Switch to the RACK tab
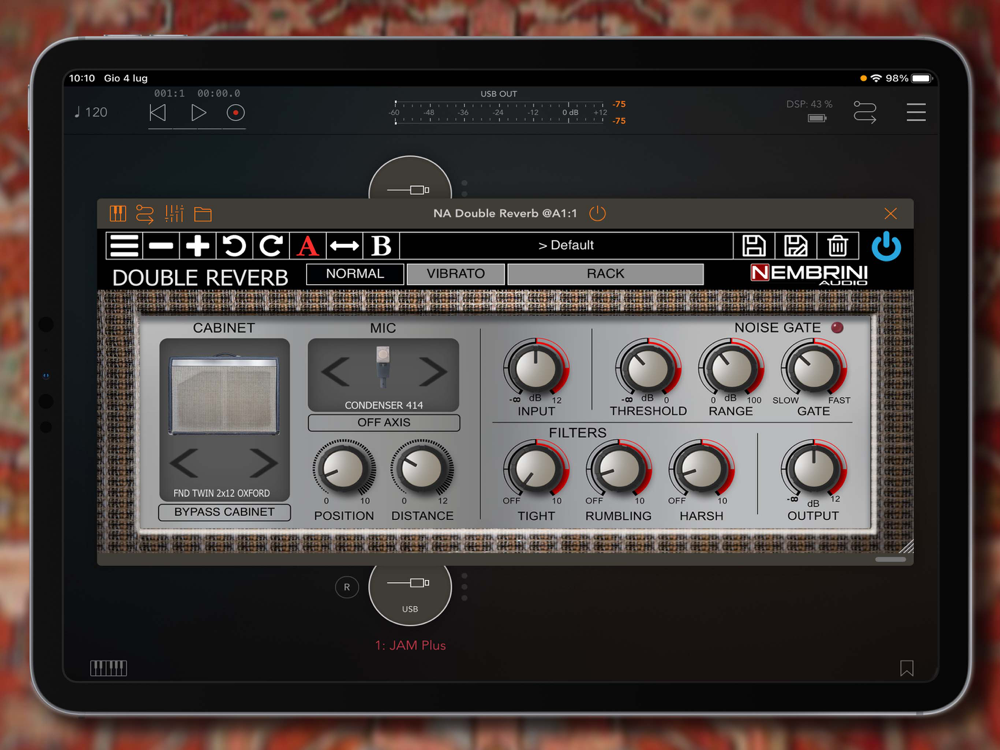This screenshot has height=750, width=1000. 605,274
